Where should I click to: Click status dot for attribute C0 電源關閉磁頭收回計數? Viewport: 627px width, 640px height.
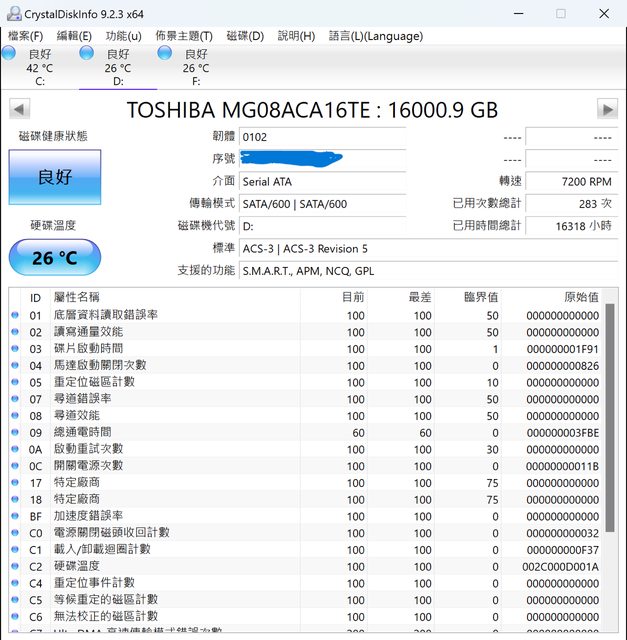[15, 532]
